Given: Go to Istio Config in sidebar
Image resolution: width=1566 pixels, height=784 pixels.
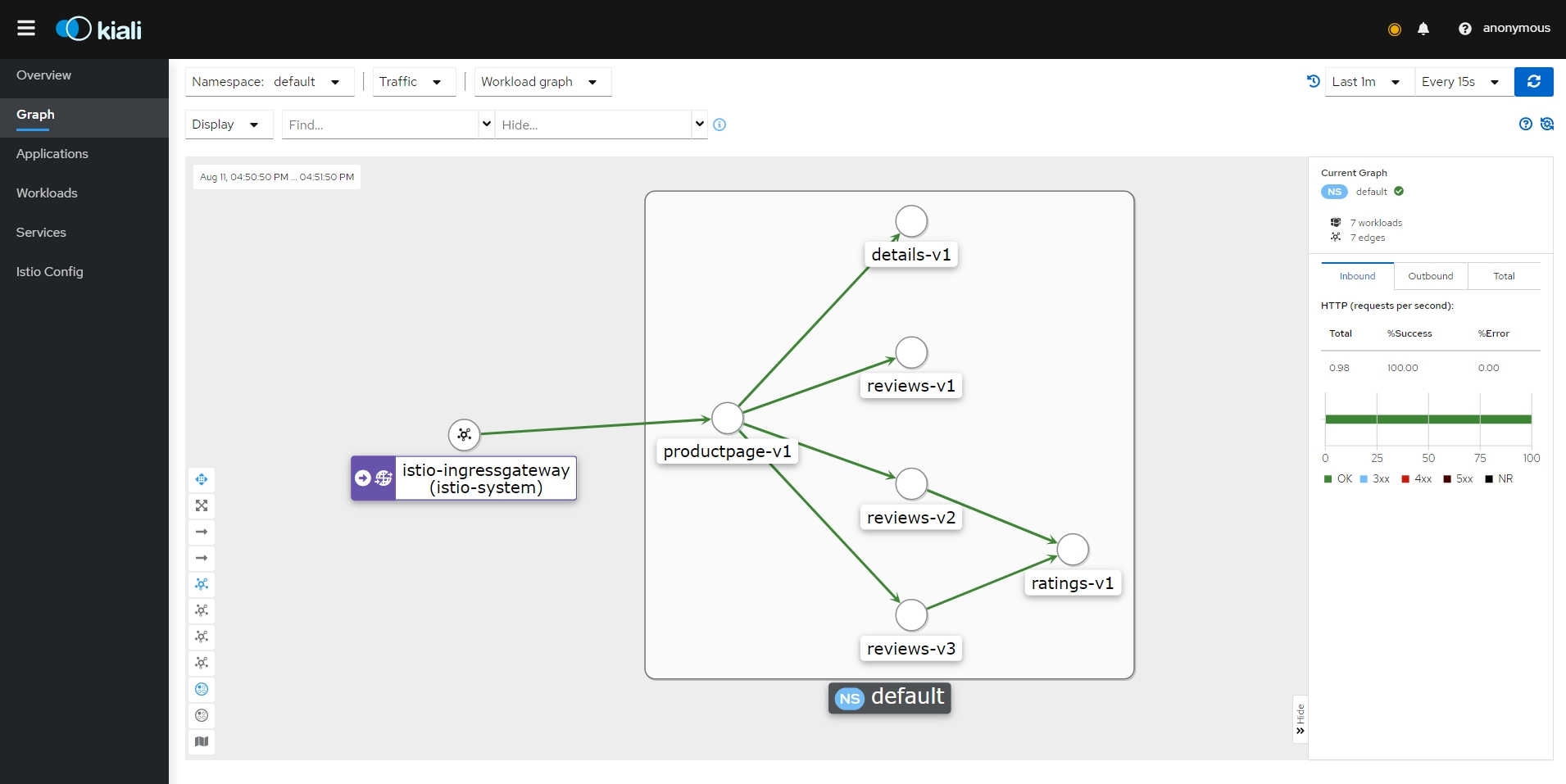Looking at the screenshot, I should point(50,271).
